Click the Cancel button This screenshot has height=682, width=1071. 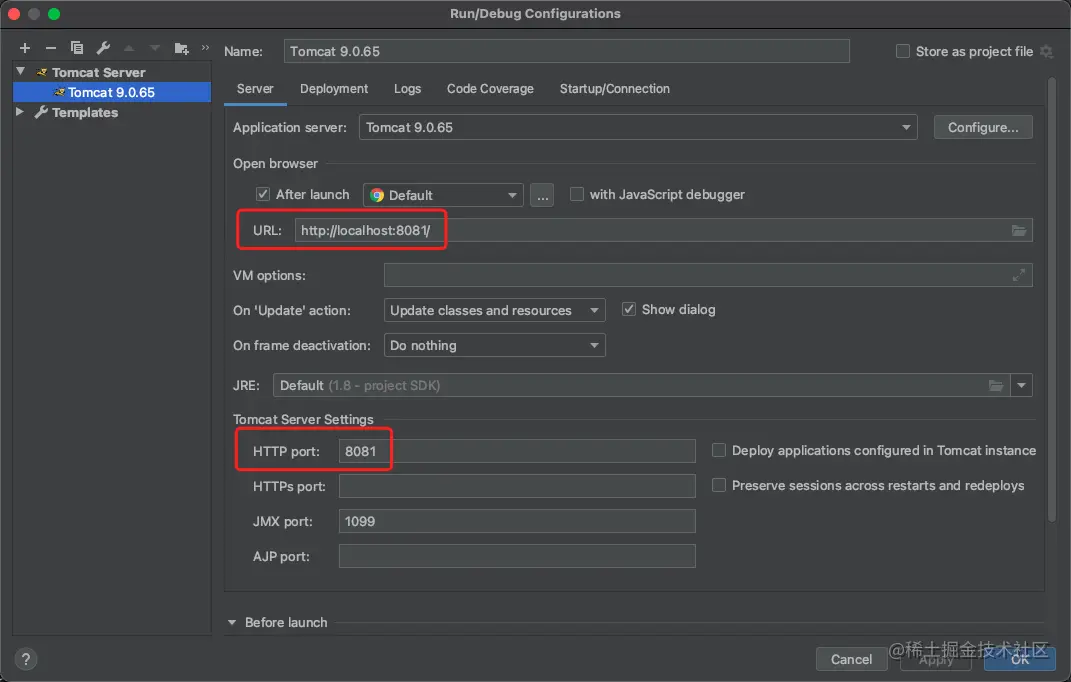pos(851,659)
